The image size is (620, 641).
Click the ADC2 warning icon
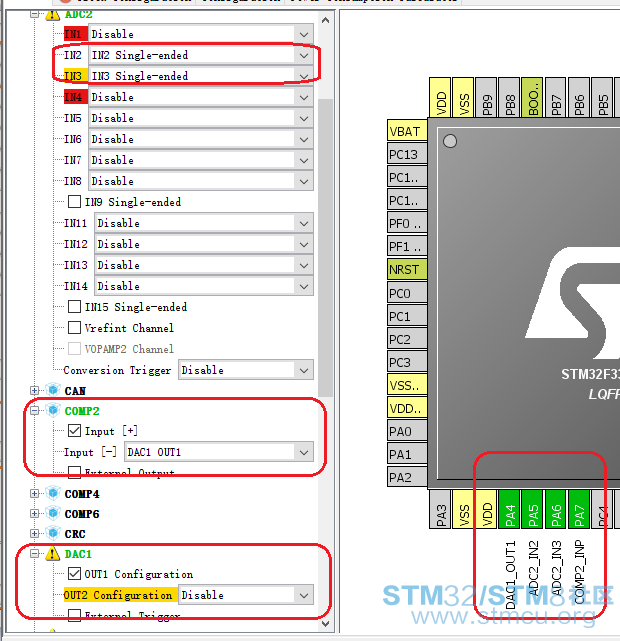[52, 15]
